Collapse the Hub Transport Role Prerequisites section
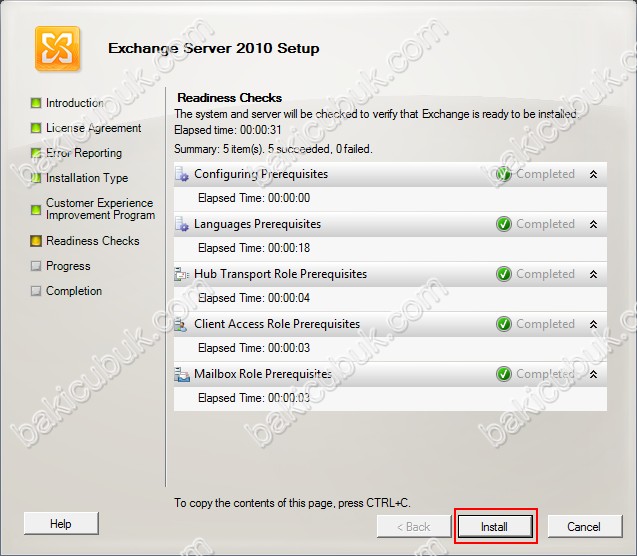This screenshot has width=637, height=556. pyautogui.click(x=593, y=275)
